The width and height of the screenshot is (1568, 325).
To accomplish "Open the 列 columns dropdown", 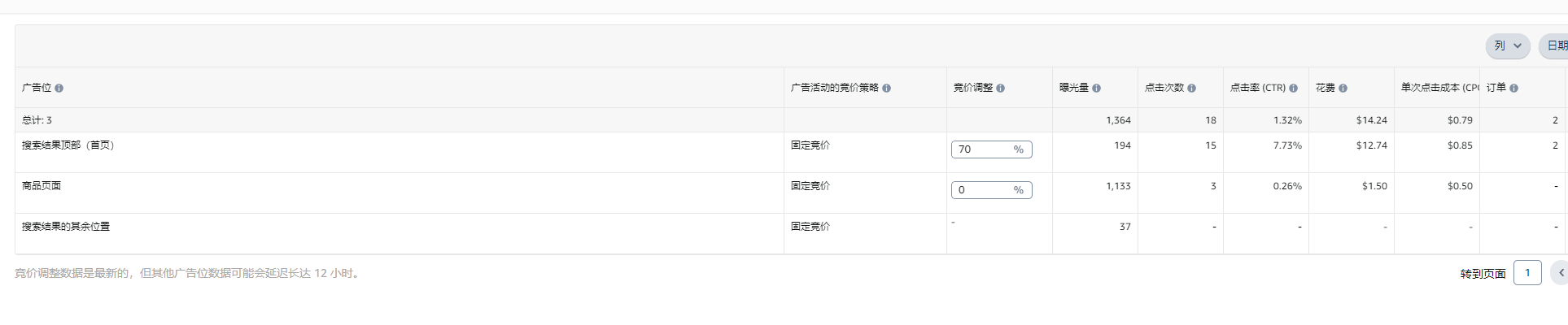I will 1508,45.
